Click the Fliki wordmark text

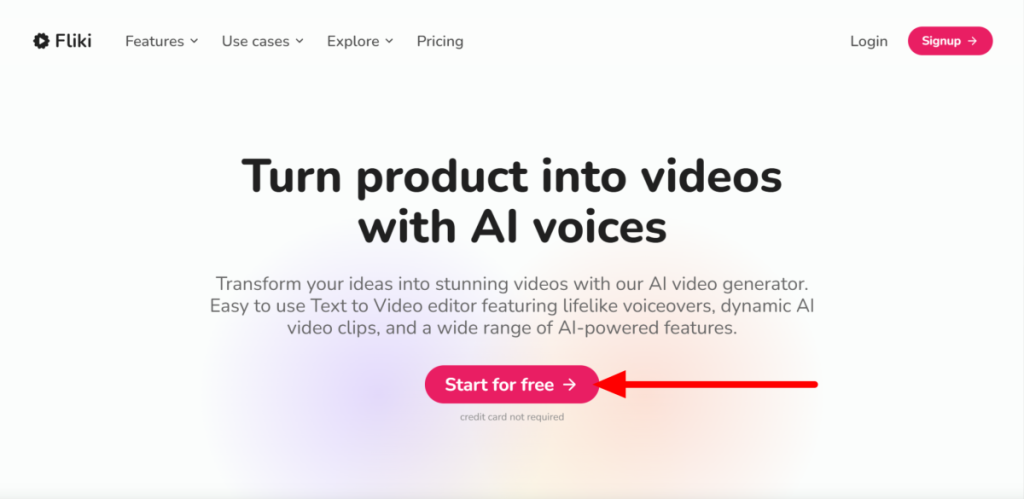pos(74,41)
